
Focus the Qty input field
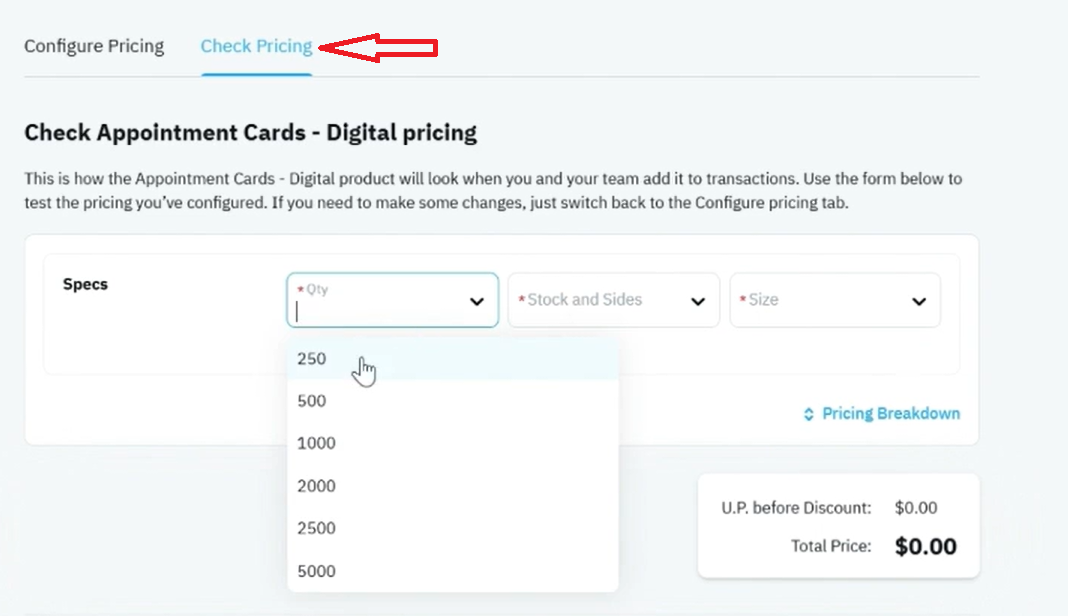click(x=392, y=300)
